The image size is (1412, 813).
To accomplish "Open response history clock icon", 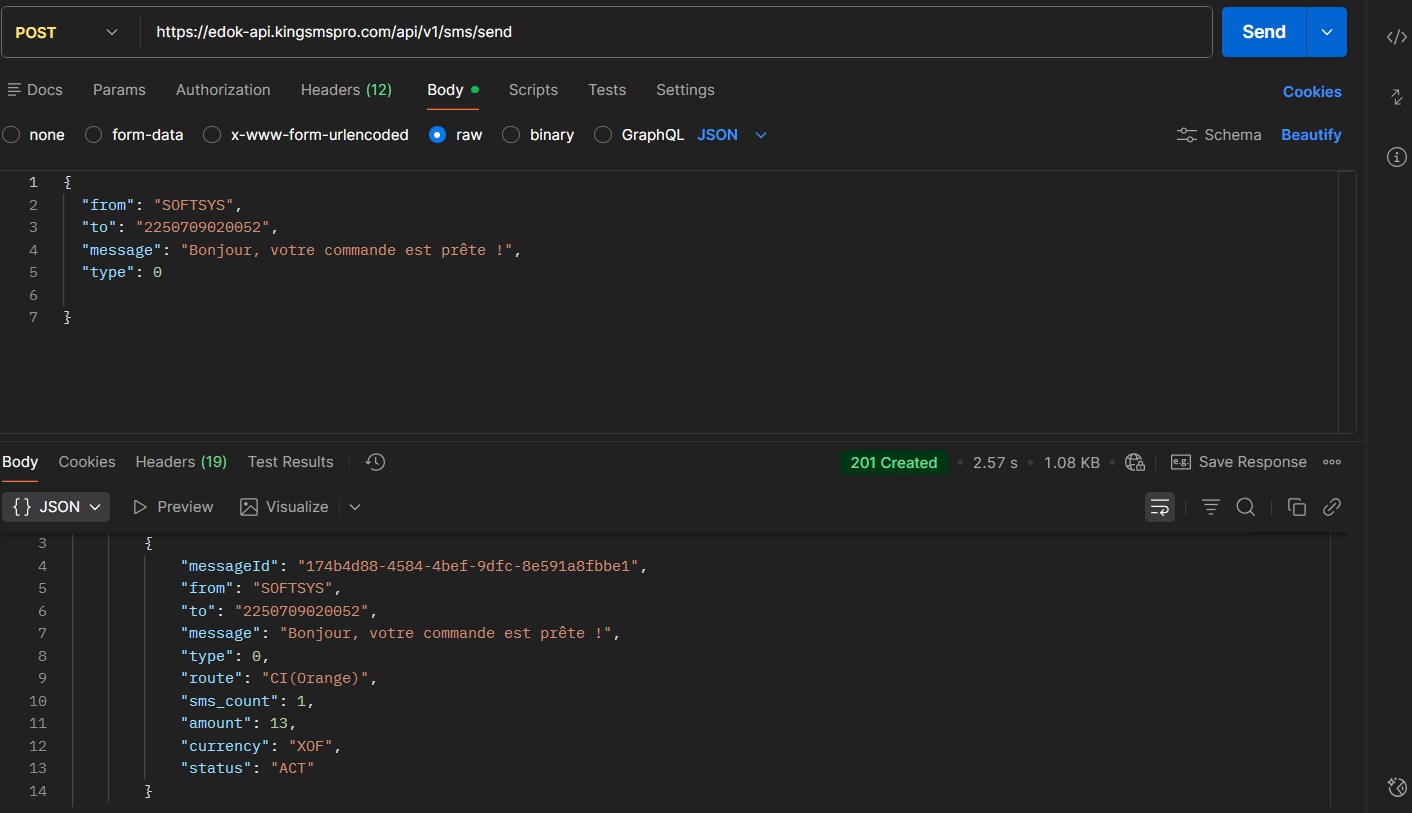I will (375, 462).
